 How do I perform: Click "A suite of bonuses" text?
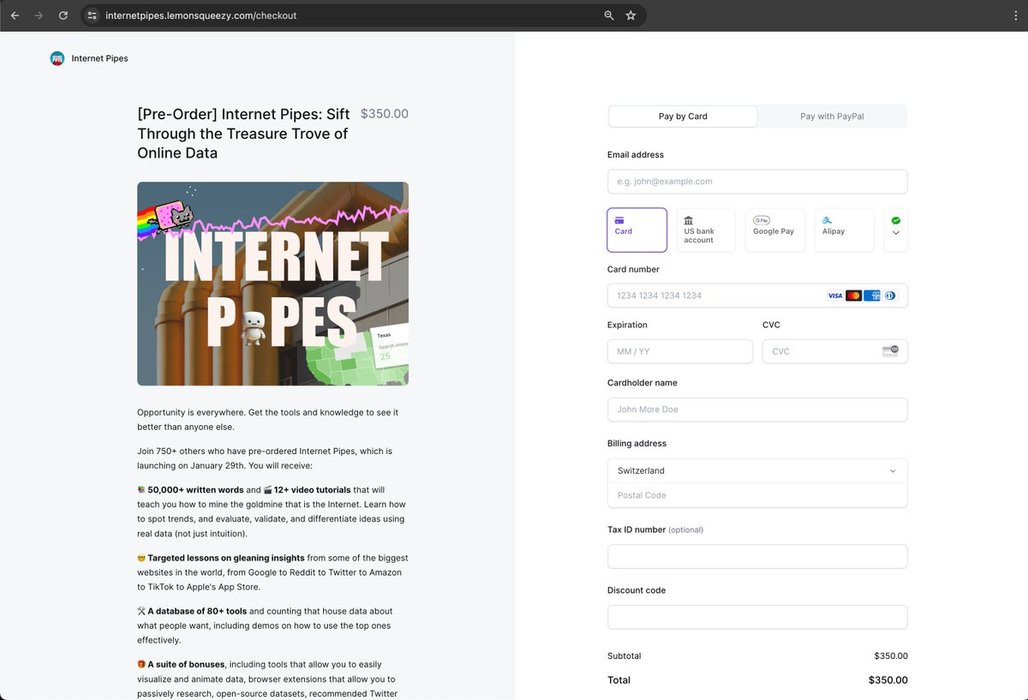186,664
